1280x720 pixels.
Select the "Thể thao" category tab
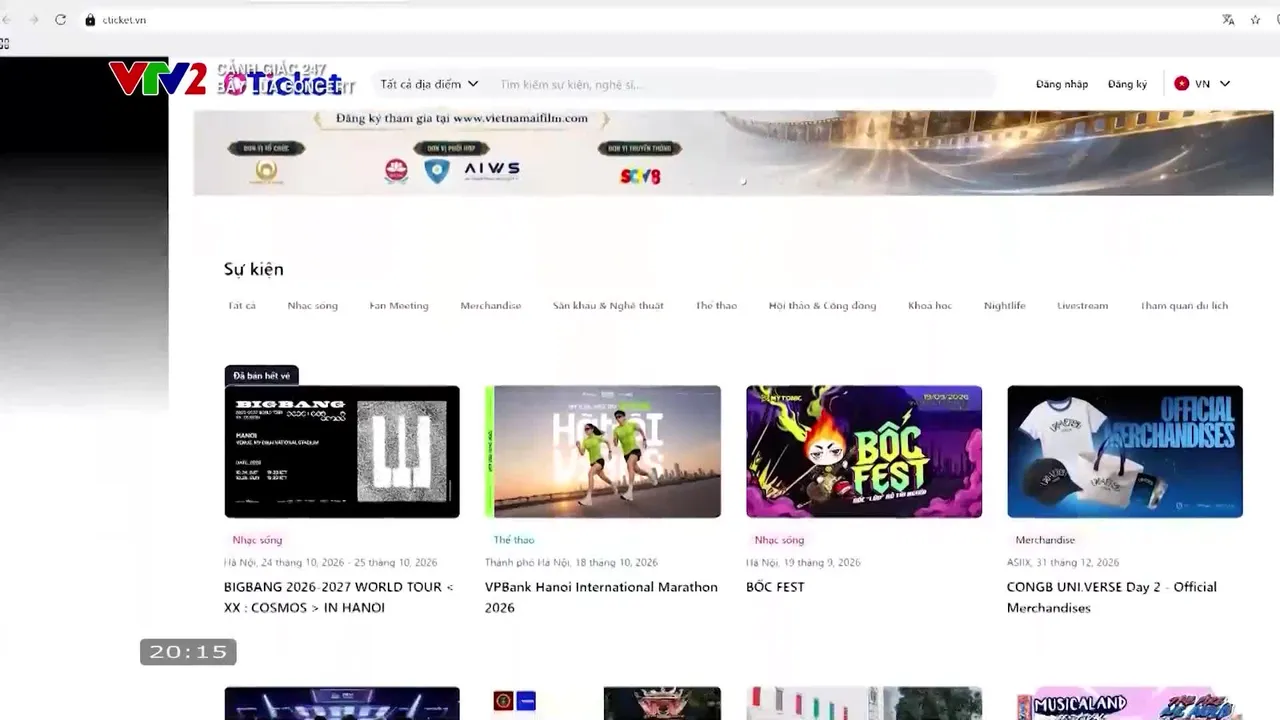716,305
